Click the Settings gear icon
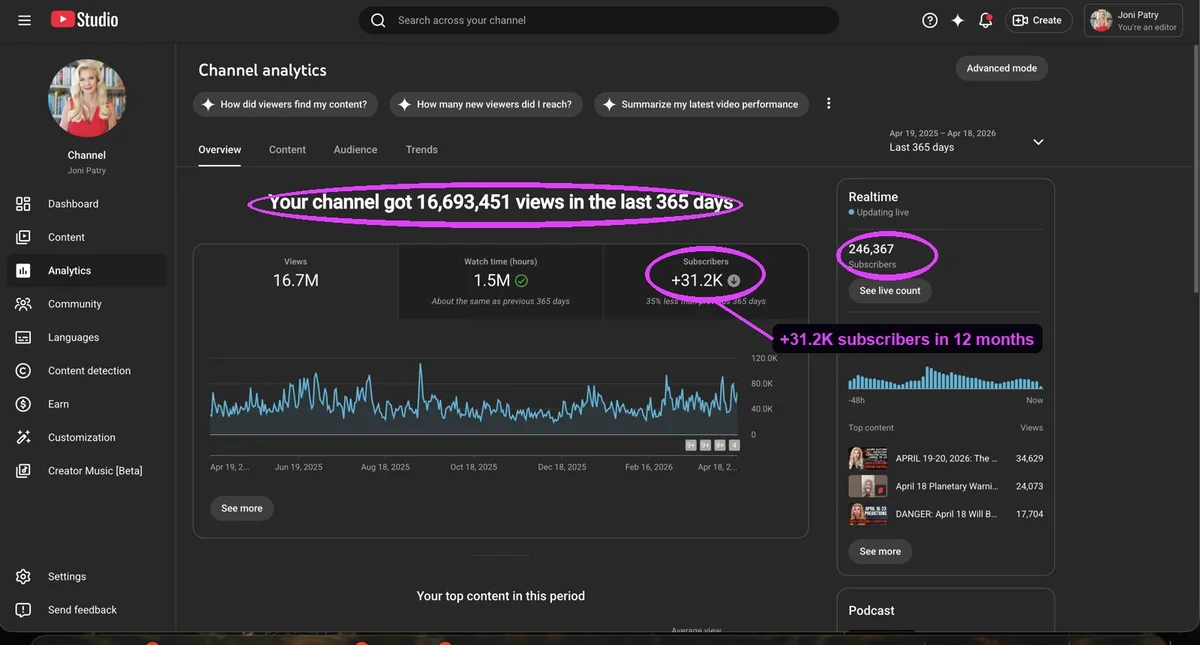Screen dimensions: 1200x645 pyautogui.click(x=24, y=577)
